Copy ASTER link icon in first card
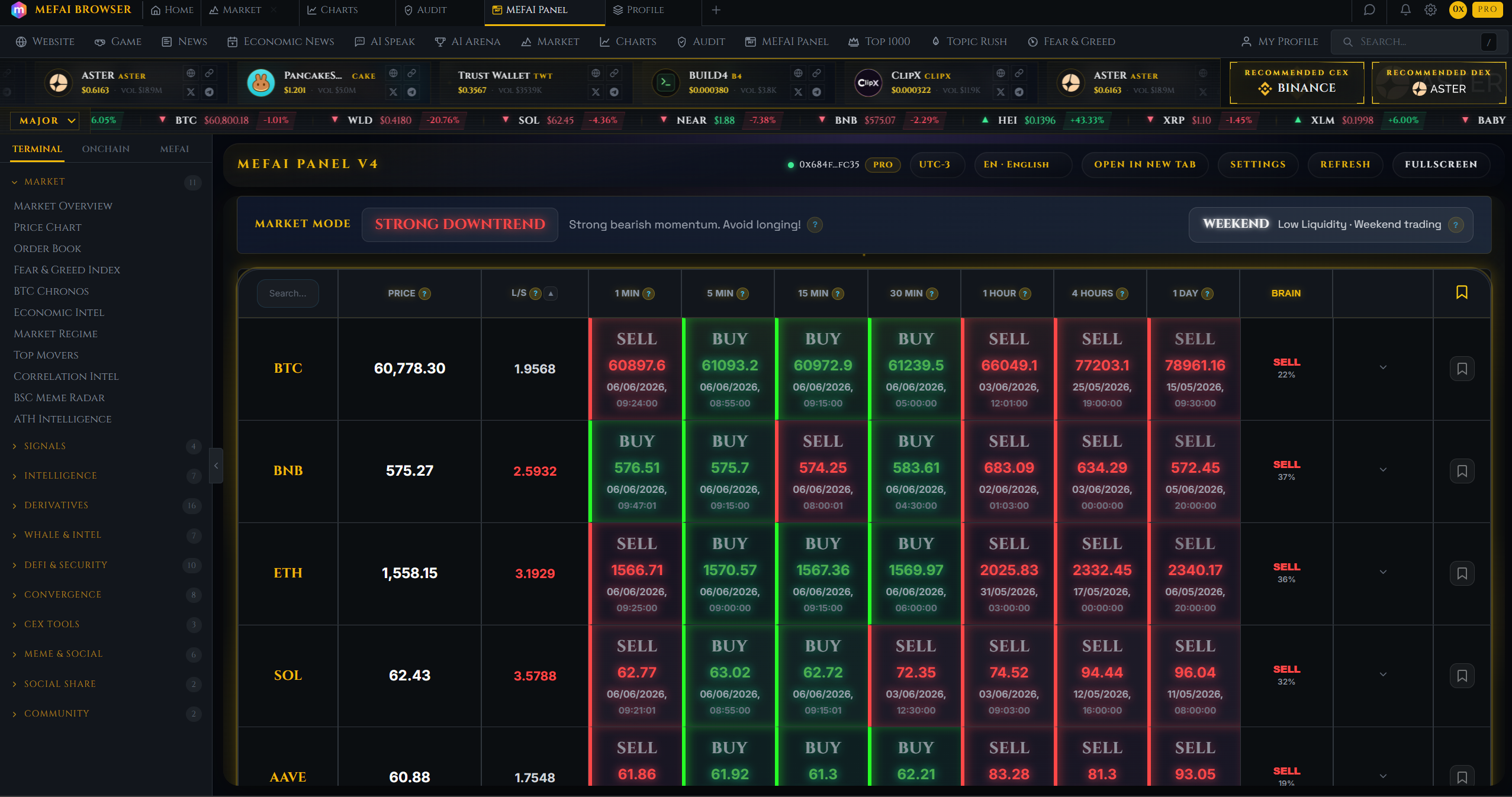The height and width of the screenshot is (797, 1512). [209, 73]
